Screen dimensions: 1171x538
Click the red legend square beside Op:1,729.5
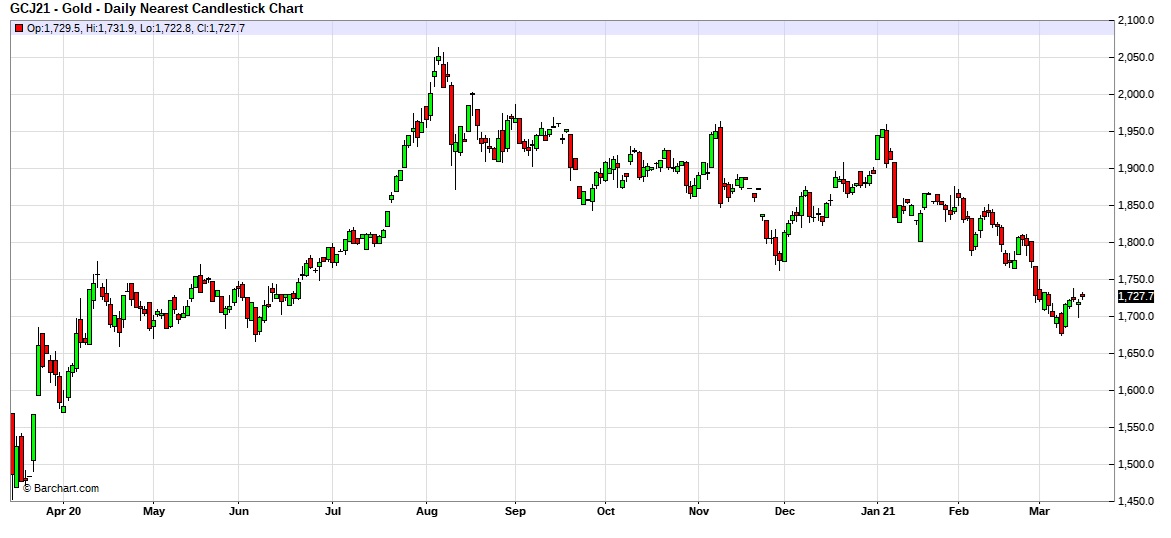point(19,28)
